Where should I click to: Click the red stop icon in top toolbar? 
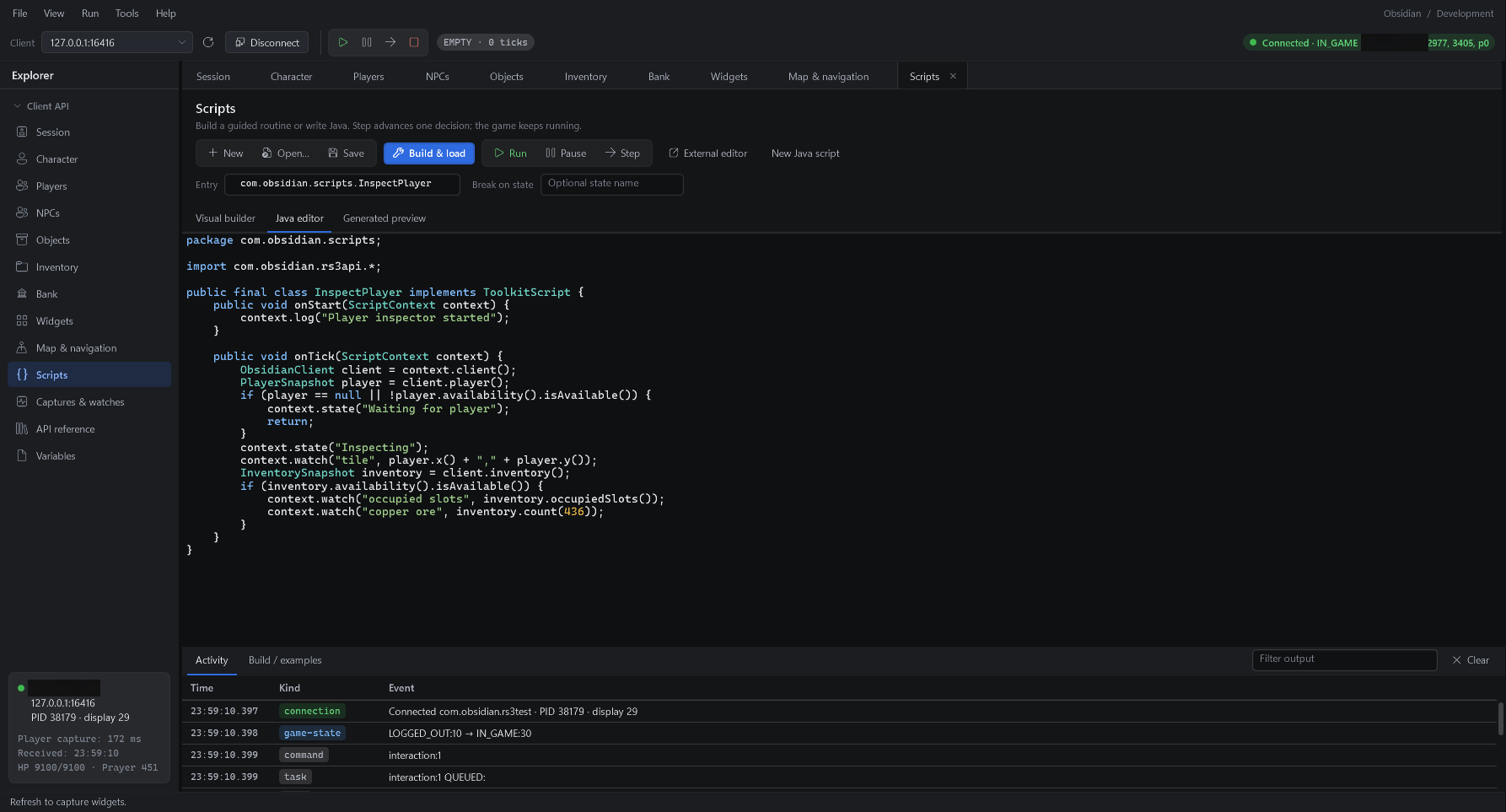pyautogui.click(x=414, y=42)
